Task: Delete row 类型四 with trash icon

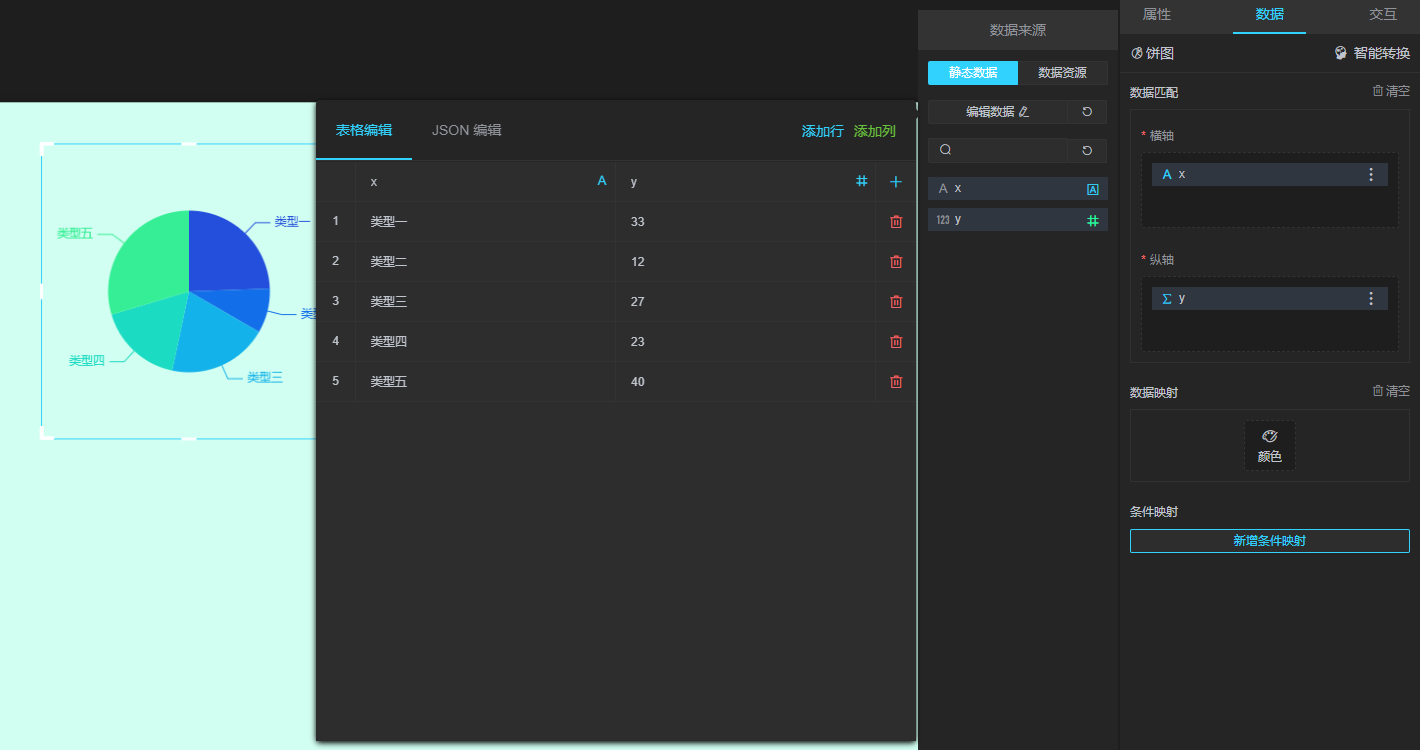Action: click(x=896, y=342)
